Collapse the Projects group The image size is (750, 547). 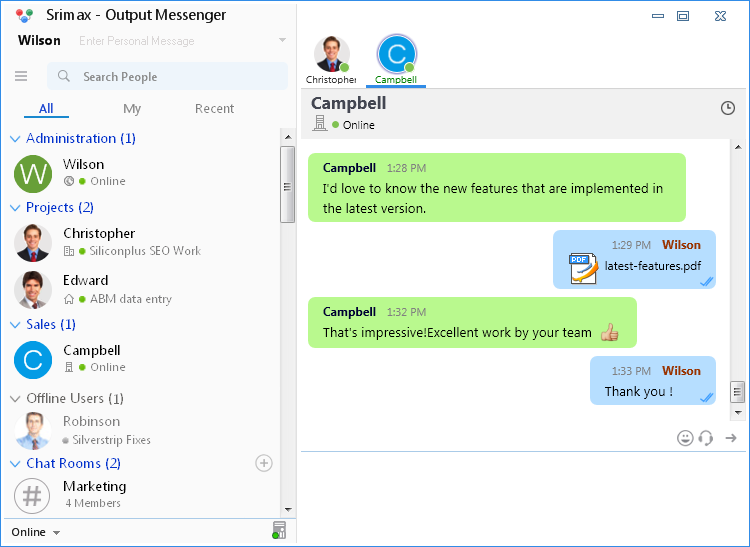pos(15,208)
